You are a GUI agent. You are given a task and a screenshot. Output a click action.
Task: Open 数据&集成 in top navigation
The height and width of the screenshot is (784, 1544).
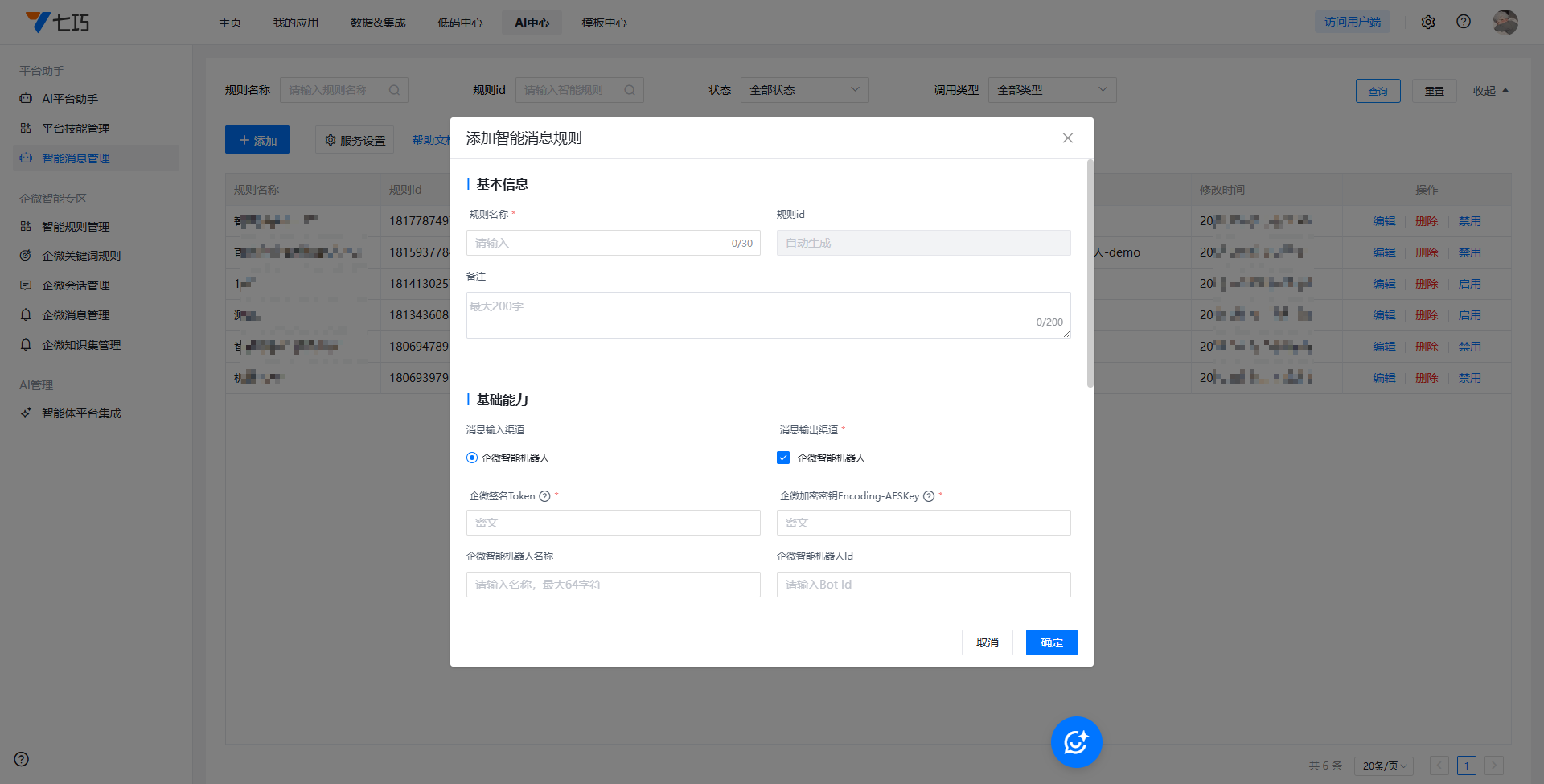tap(378, 23)
